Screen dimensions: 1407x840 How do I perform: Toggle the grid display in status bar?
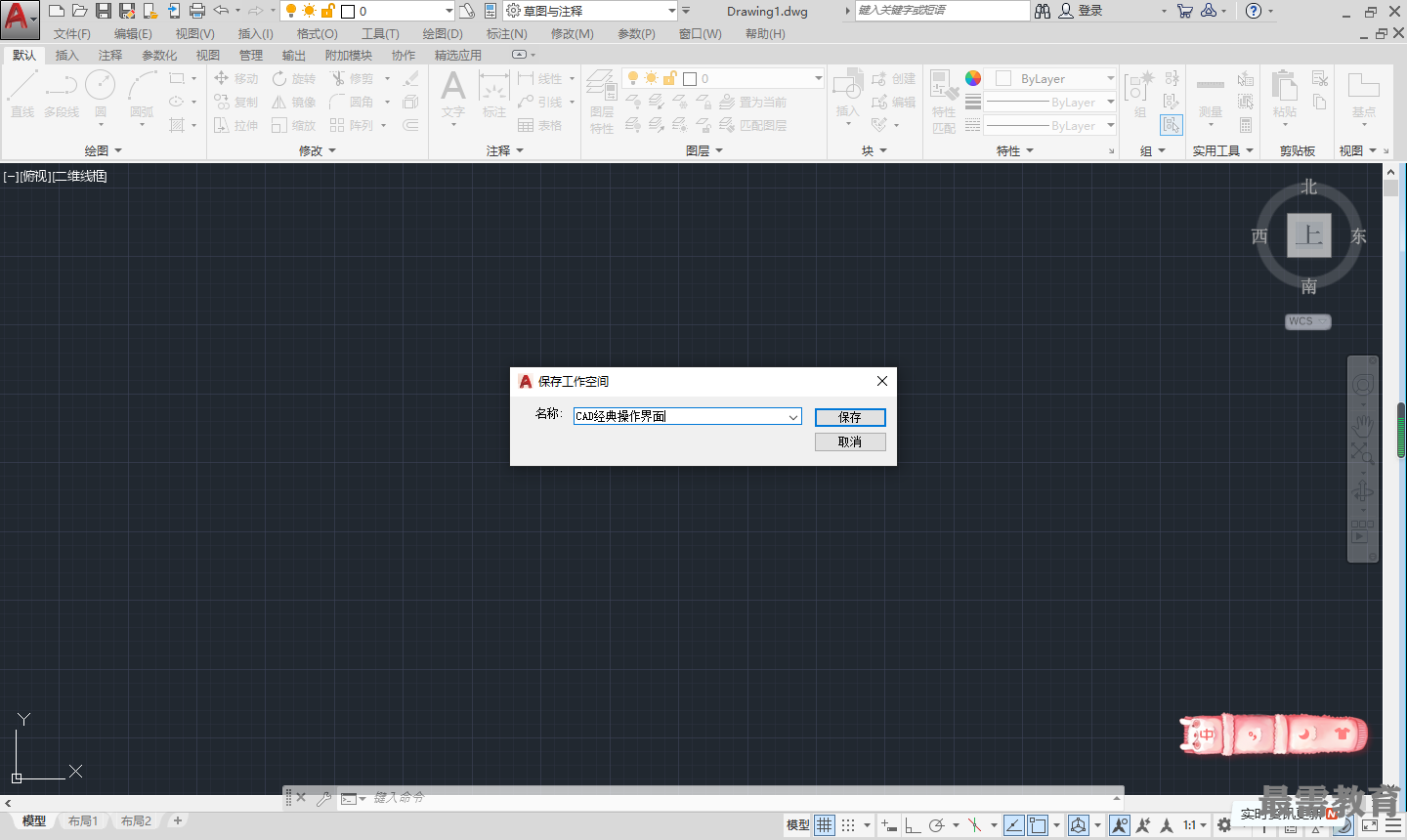tap(825, 825)
